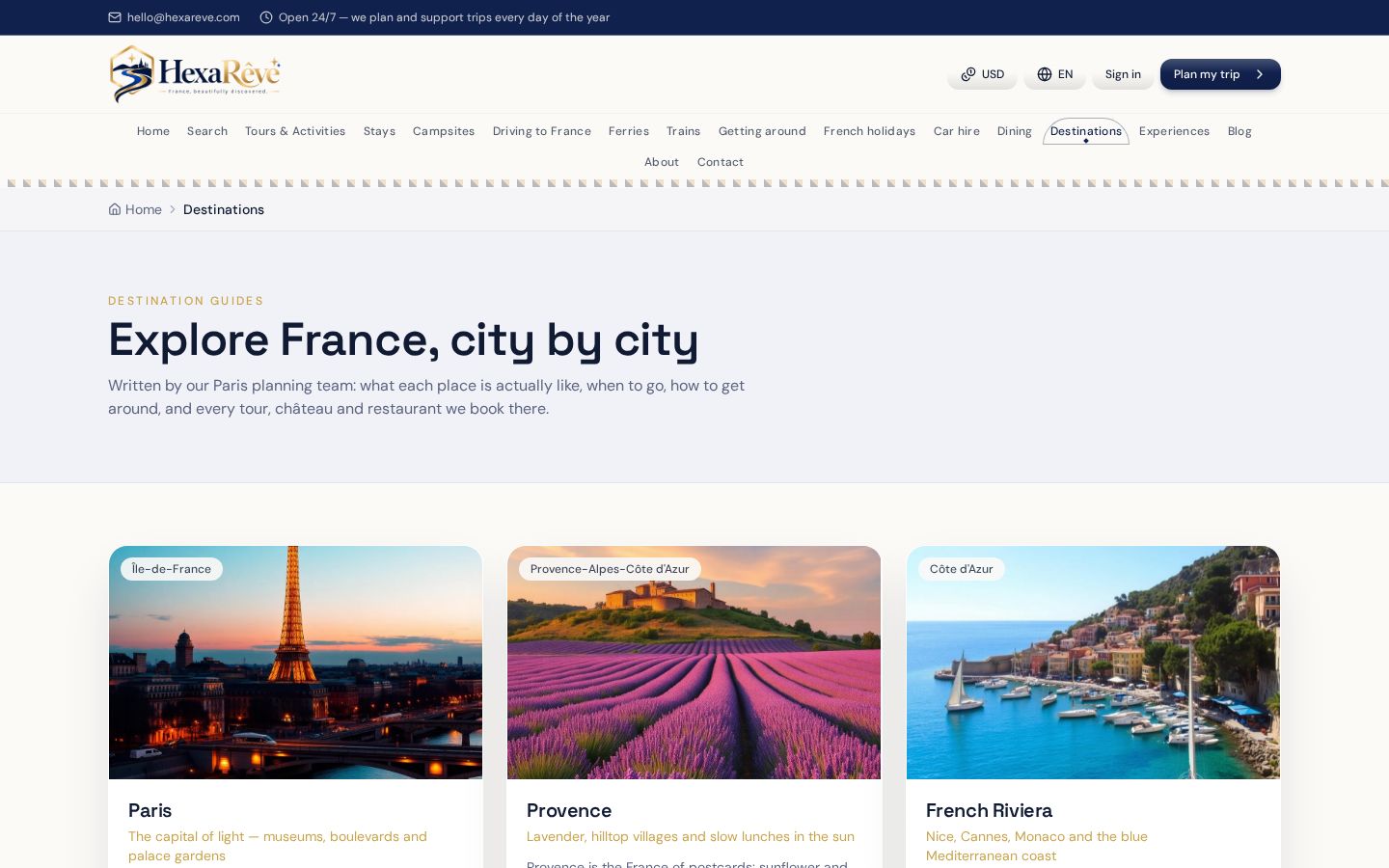Click the arrow icon in Plan my trip
This screenshot has width=1389, height=868.
pyautogui.click(x=1260, y=74)
